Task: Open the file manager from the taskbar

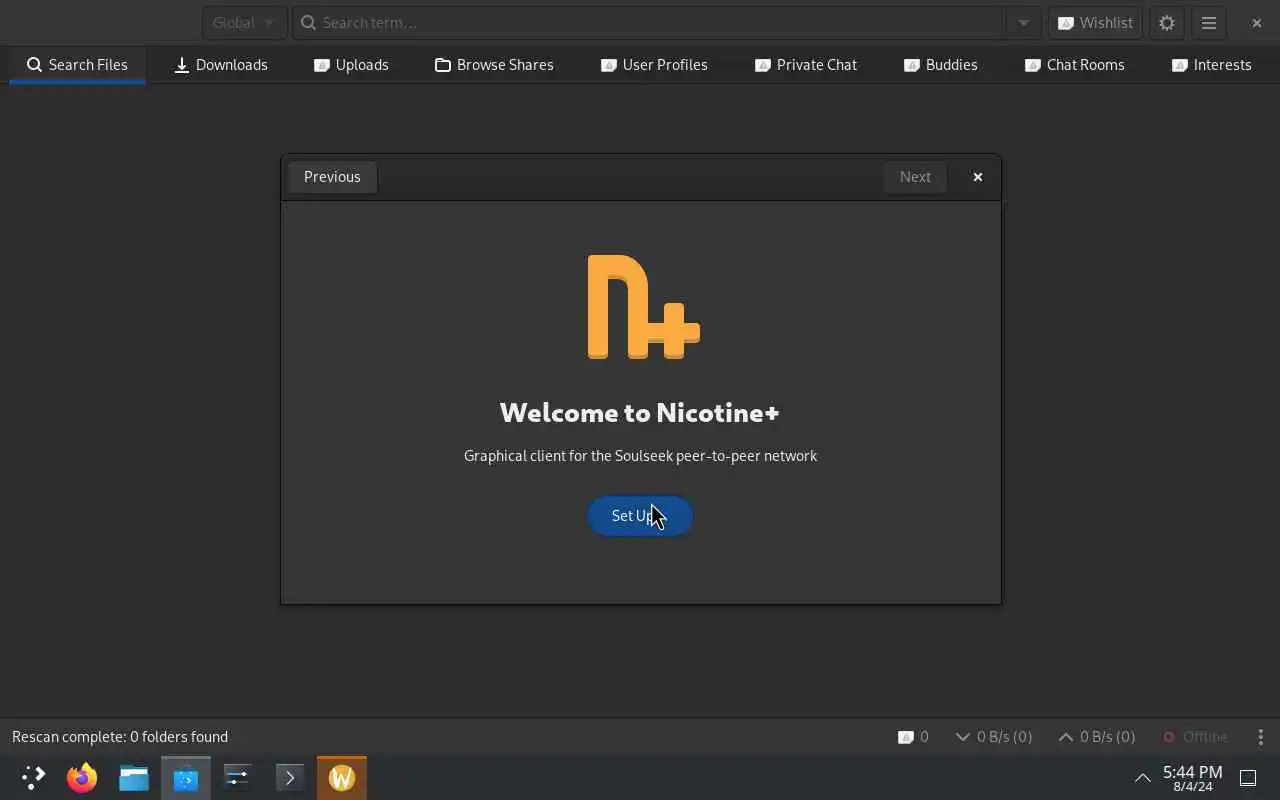Action: click(x=134, y=778)
